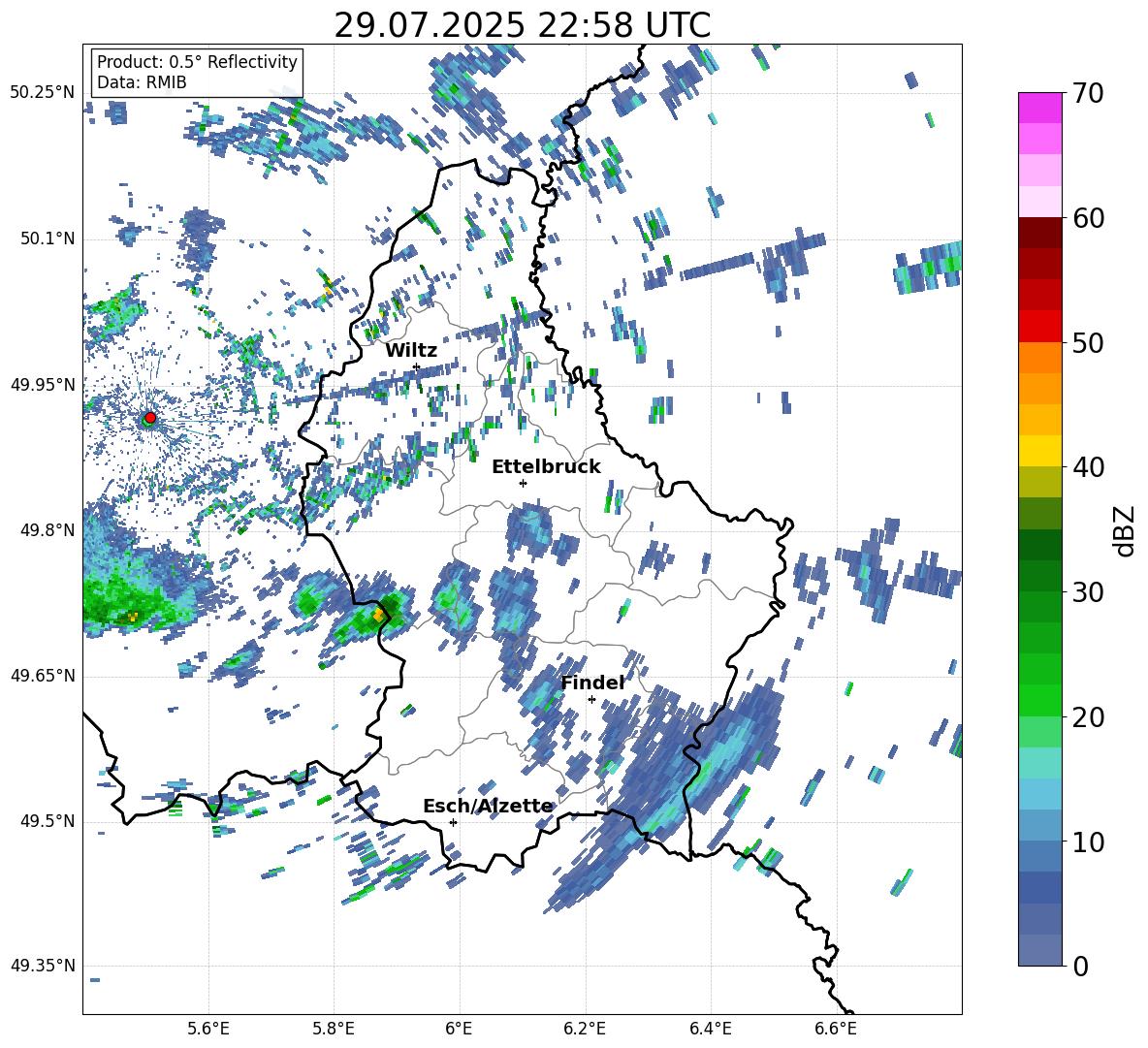Image resolution: width=1148 pixels, height=1048 pixels.
Task: Click the Esch/Alzette city label
Action: [488, 806]
